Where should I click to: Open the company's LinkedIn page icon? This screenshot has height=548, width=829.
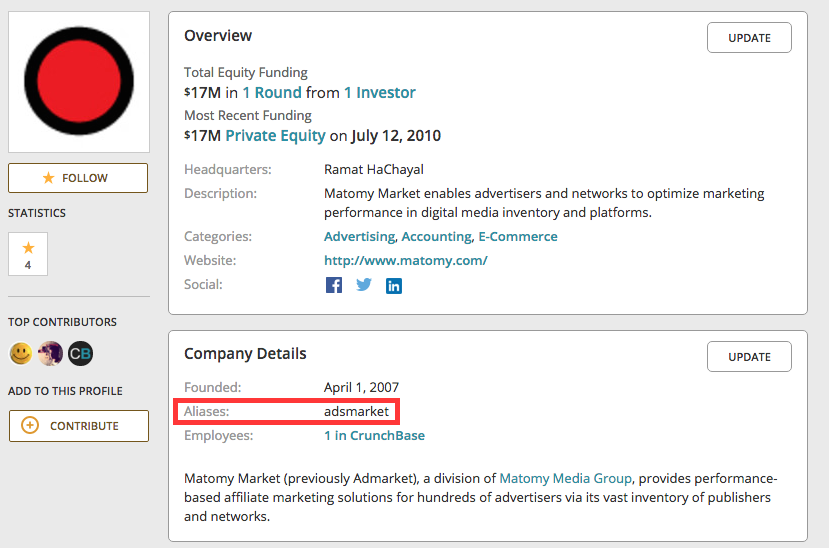tap(394, 286)
